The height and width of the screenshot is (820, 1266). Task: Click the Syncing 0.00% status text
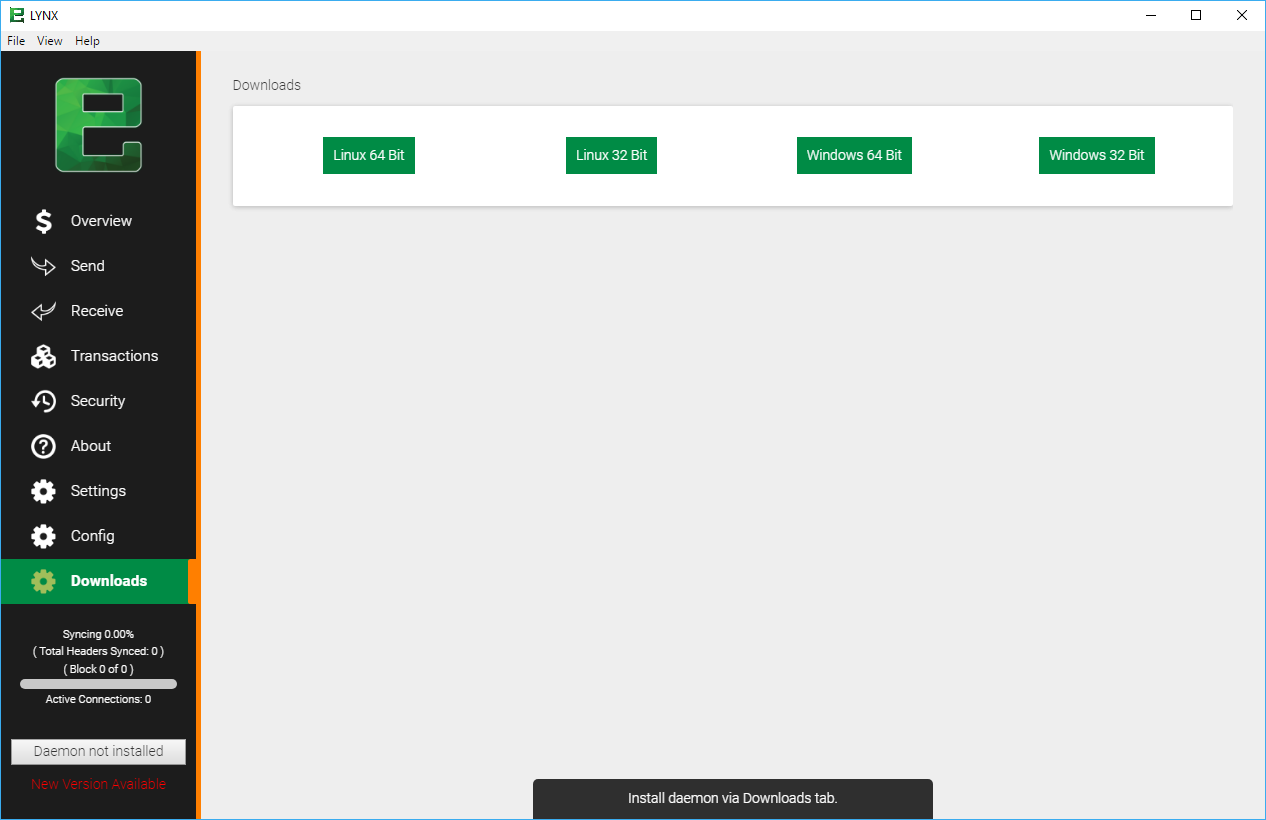[98, 634]
